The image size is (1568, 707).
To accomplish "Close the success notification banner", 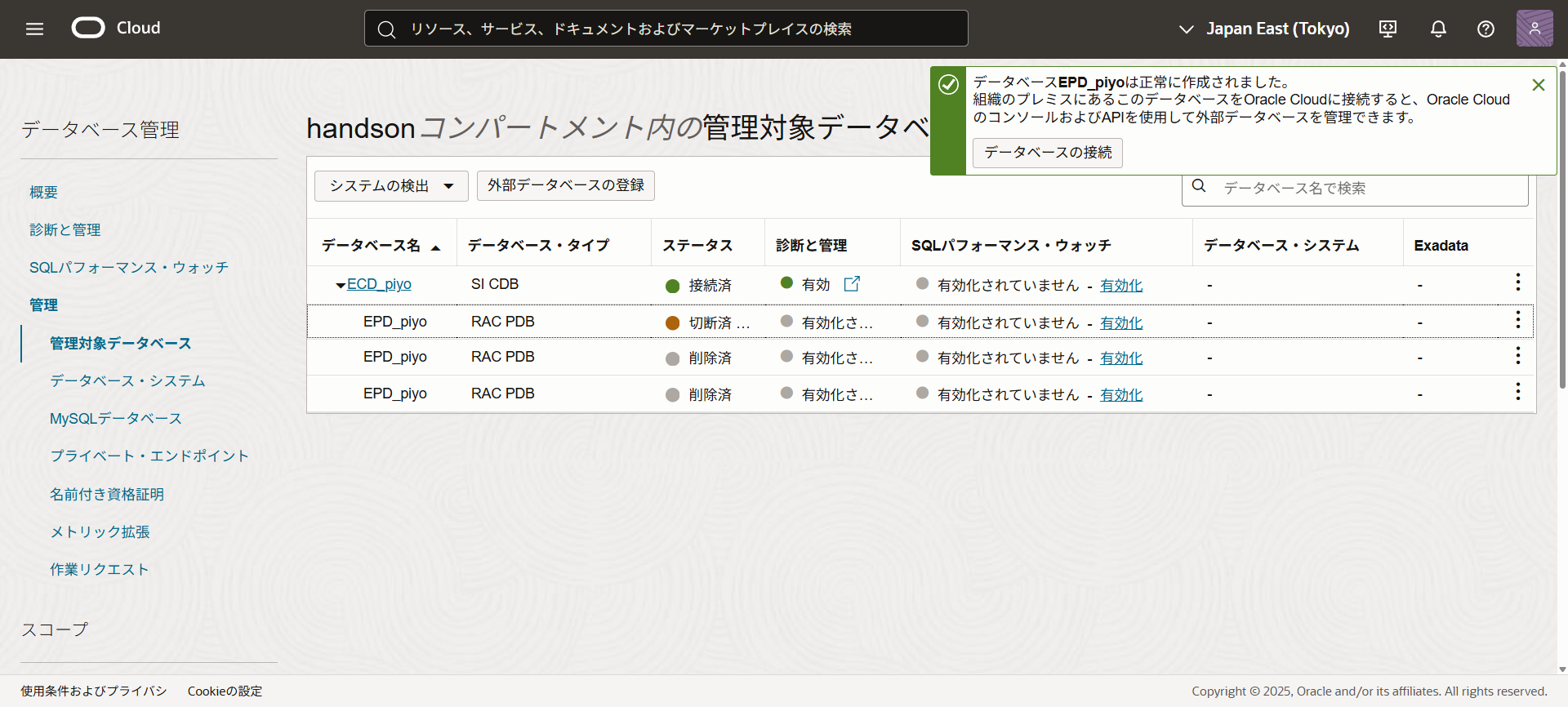I will [1539, 85].
